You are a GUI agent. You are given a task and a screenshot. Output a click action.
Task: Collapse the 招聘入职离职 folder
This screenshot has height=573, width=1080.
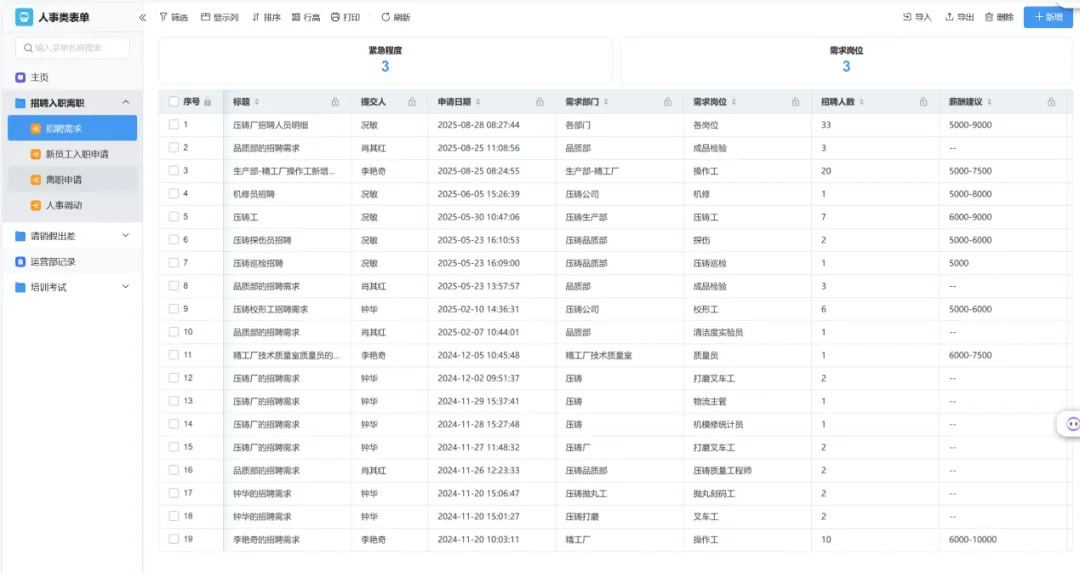coord(125,102)
